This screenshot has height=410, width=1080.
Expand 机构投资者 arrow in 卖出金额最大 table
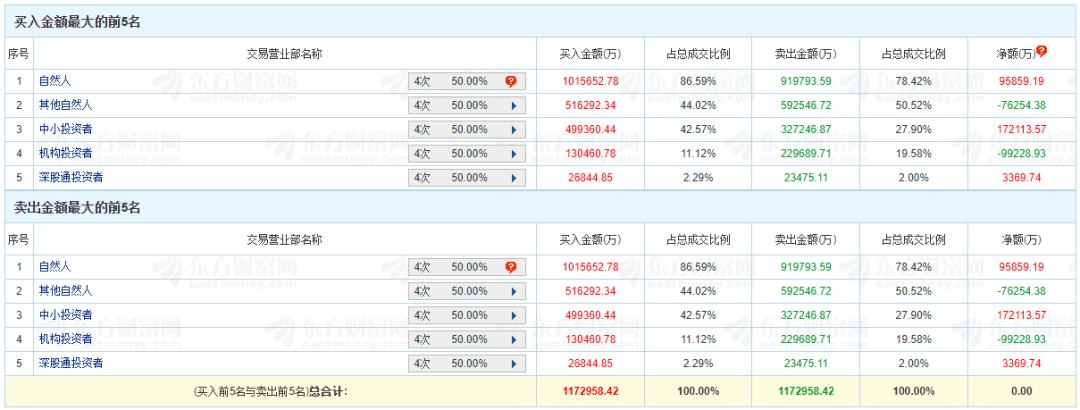click(x=512, y=340)
